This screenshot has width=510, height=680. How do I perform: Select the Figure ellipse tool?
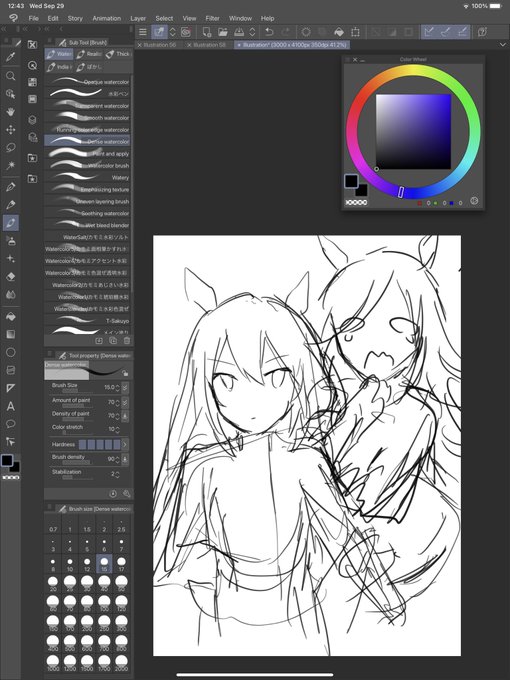10,352
